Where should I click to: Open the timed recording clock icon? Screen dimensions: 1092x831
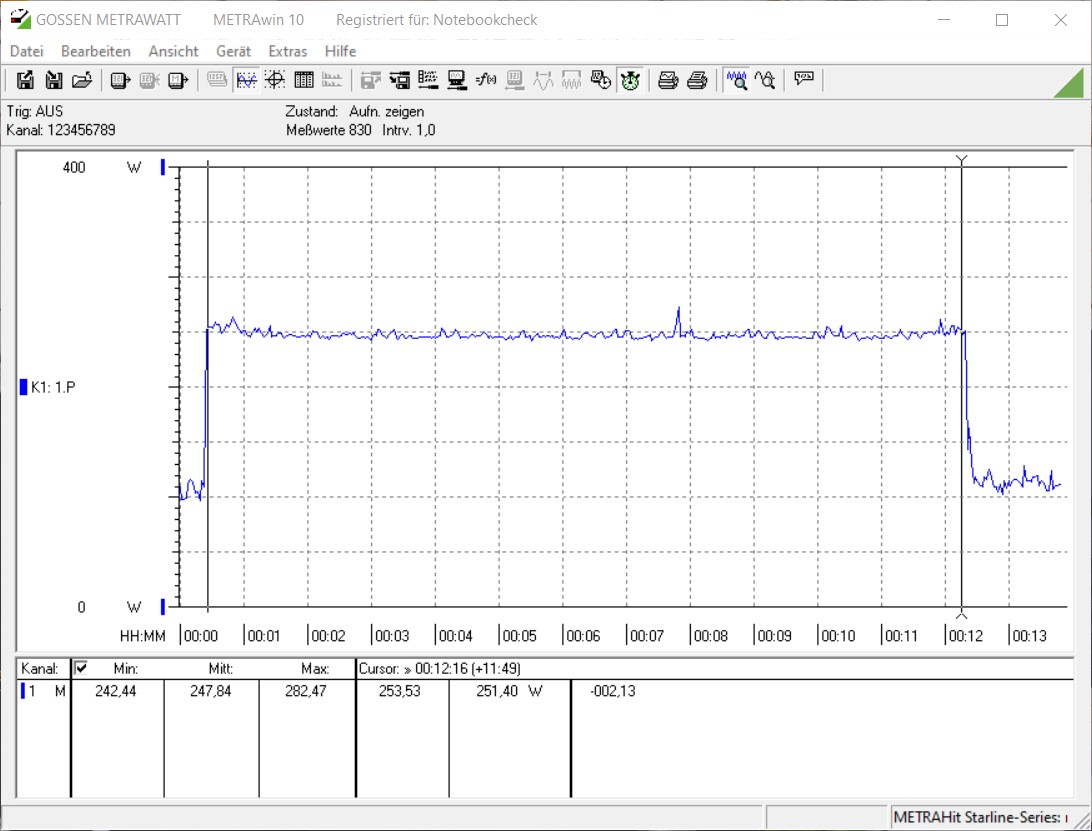click(601, 80)
